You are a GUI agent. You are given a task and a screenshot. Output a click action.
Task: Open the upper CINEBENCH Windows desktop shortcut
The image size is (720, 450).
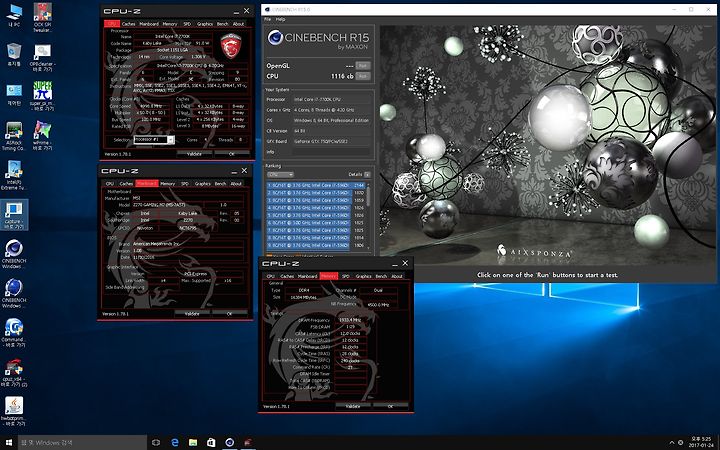pyautogui.click(x=14, y=254)
